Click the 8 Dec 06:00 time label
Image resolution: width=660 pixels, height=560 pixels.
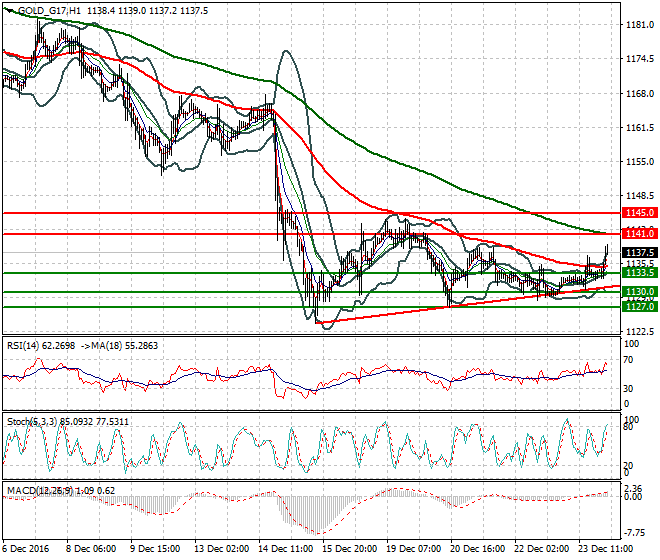(x=91, y=549)
